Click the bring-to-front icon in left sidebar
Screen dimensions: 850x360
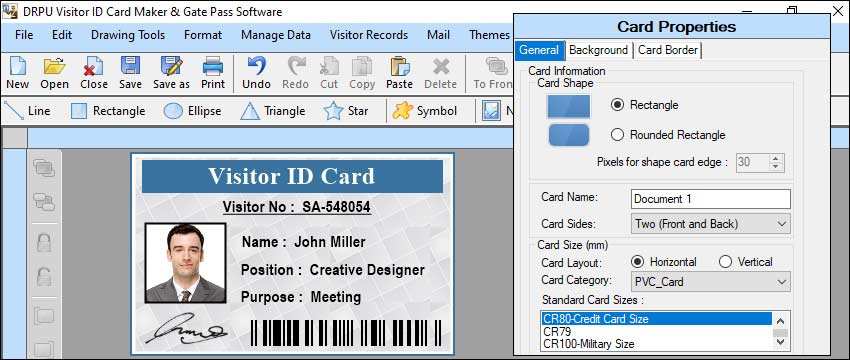click(44, 168)
